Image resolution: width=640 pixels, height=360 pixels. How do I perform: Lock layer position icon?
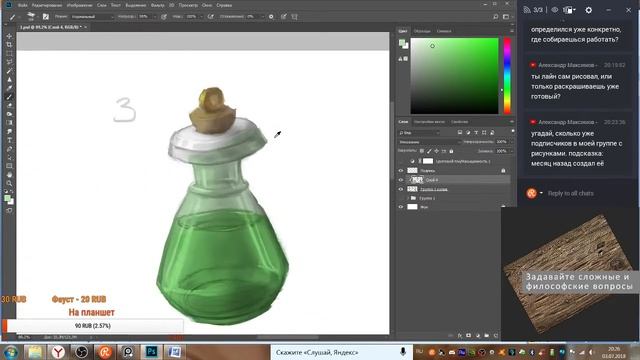[x=436, y=151]
